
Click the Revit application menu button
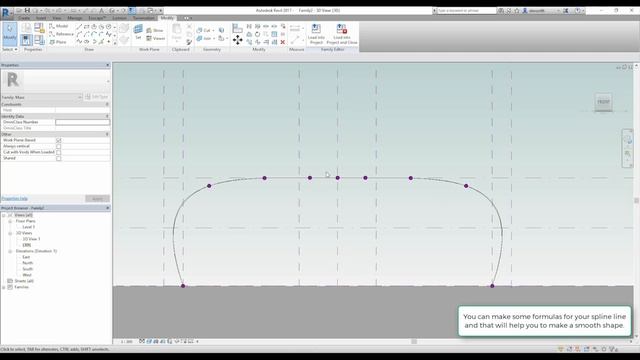point(6,12)
